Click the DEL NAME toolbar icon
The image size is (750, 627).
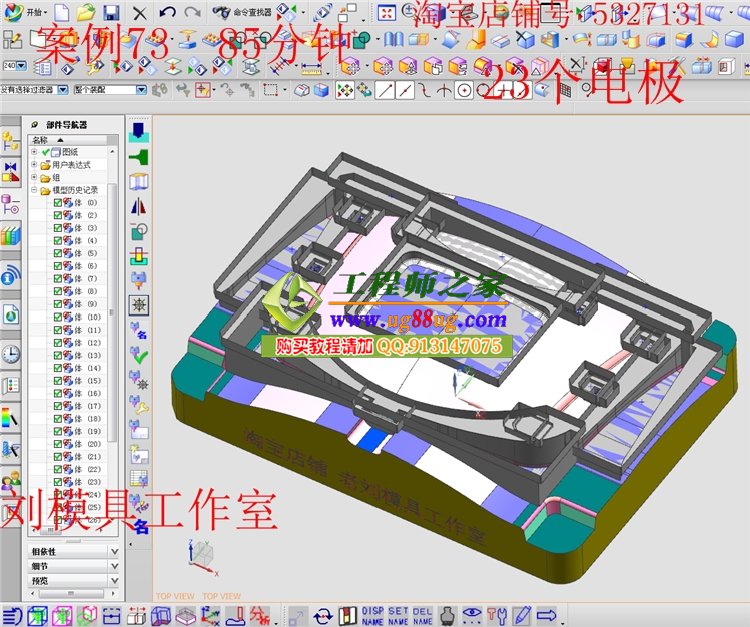tap(423, 615)
